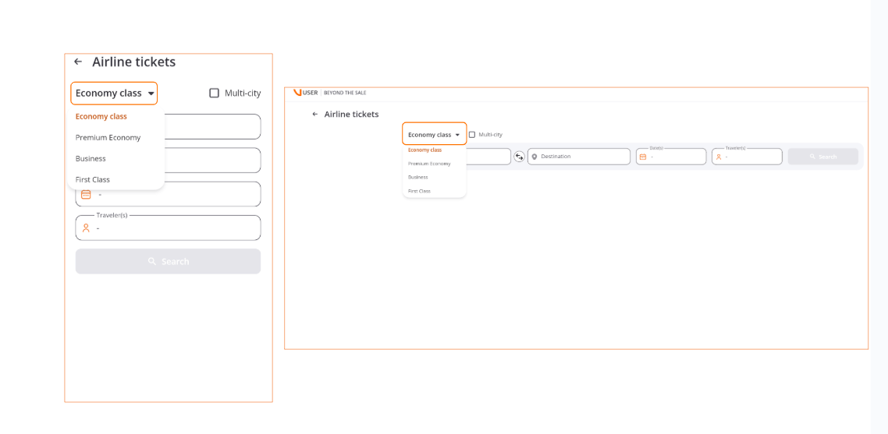The height and width of the screenshot is (434, 888).
Task: Choose First Class in the desktop dropdown list
Action: pyautogui.click(x=419, y=191)
